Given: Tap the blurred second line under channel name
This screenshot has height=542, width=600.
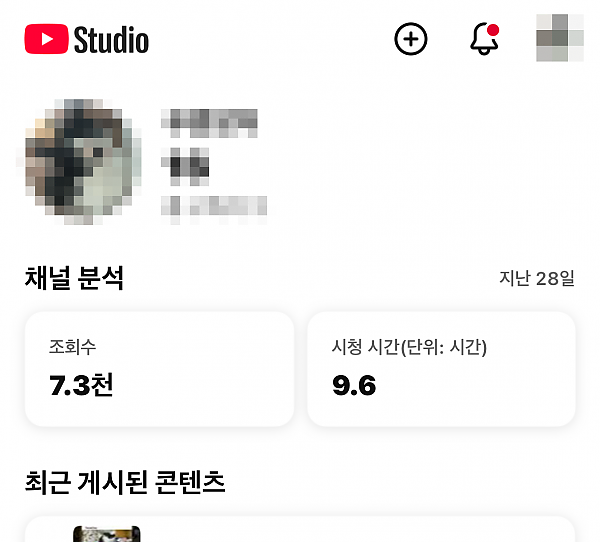Looking at the screenshot, I should click(x=185, y=167).
